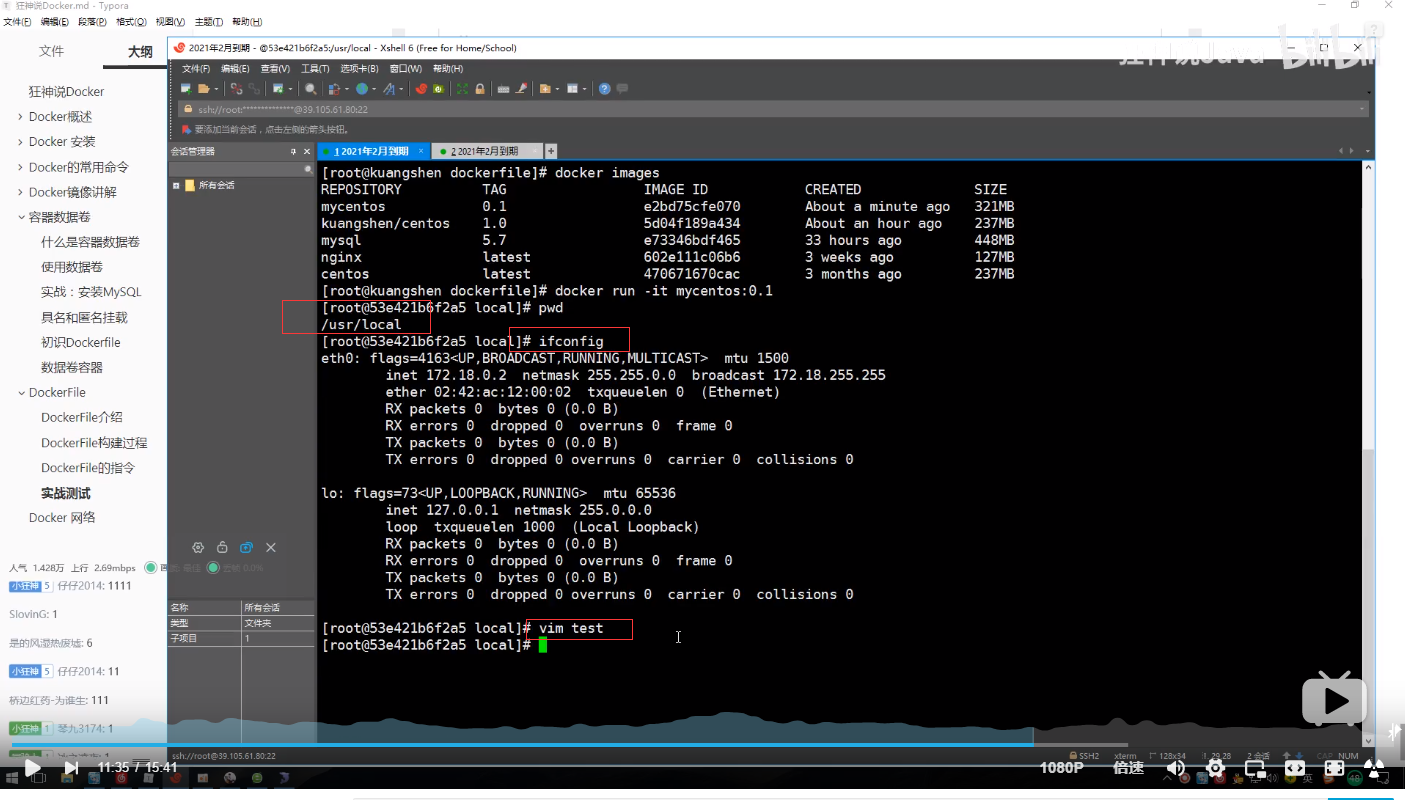Switch to Typora 文件 sidebar tab

(51, 51)
